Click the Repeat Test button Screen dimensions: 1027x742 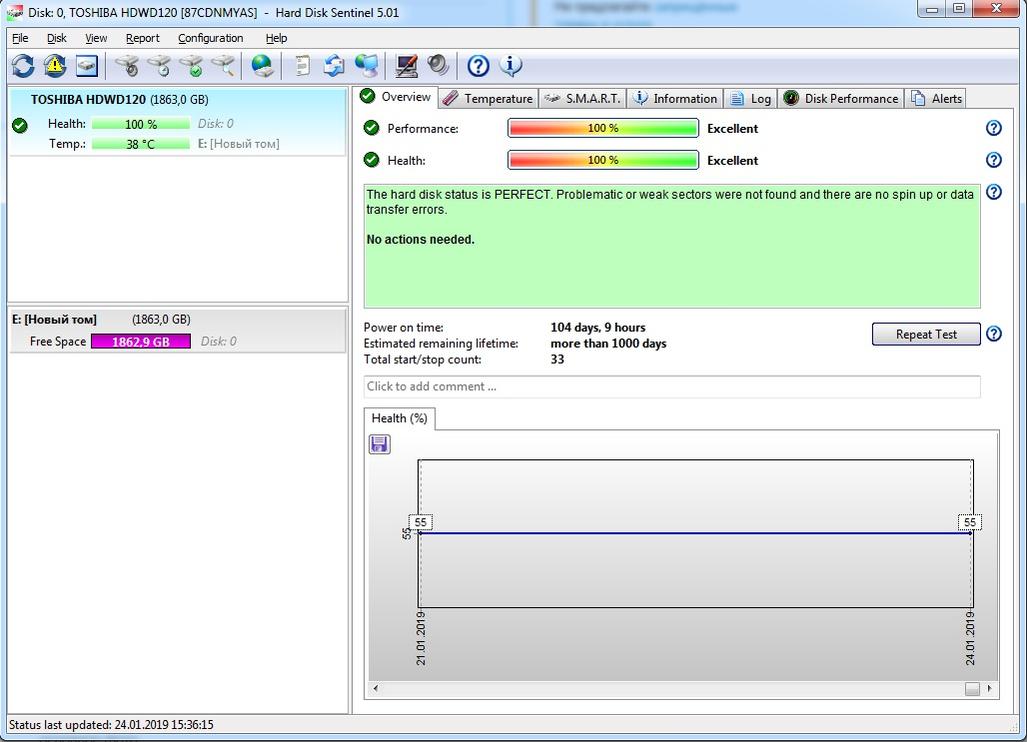926,334
